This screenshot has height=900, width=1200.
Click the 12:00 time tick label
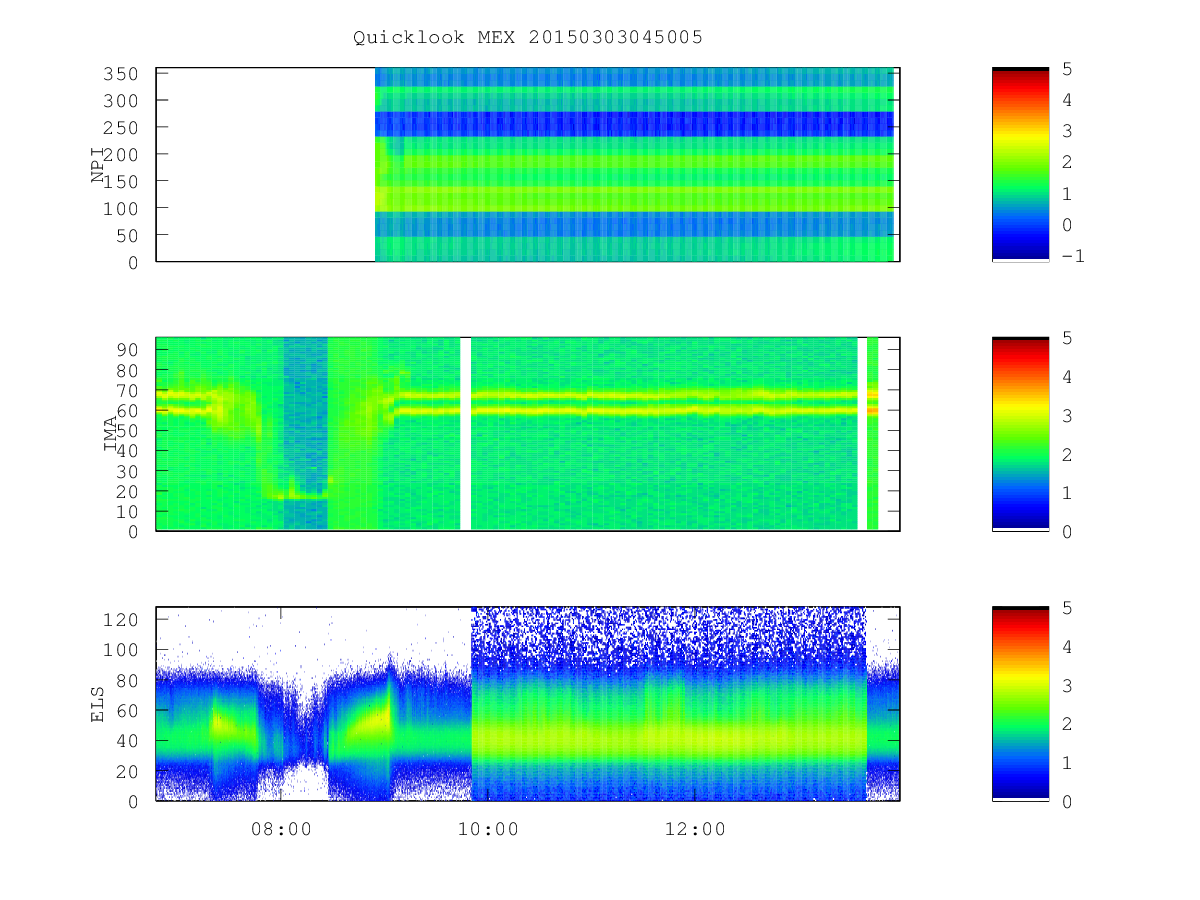pos(695,829)
